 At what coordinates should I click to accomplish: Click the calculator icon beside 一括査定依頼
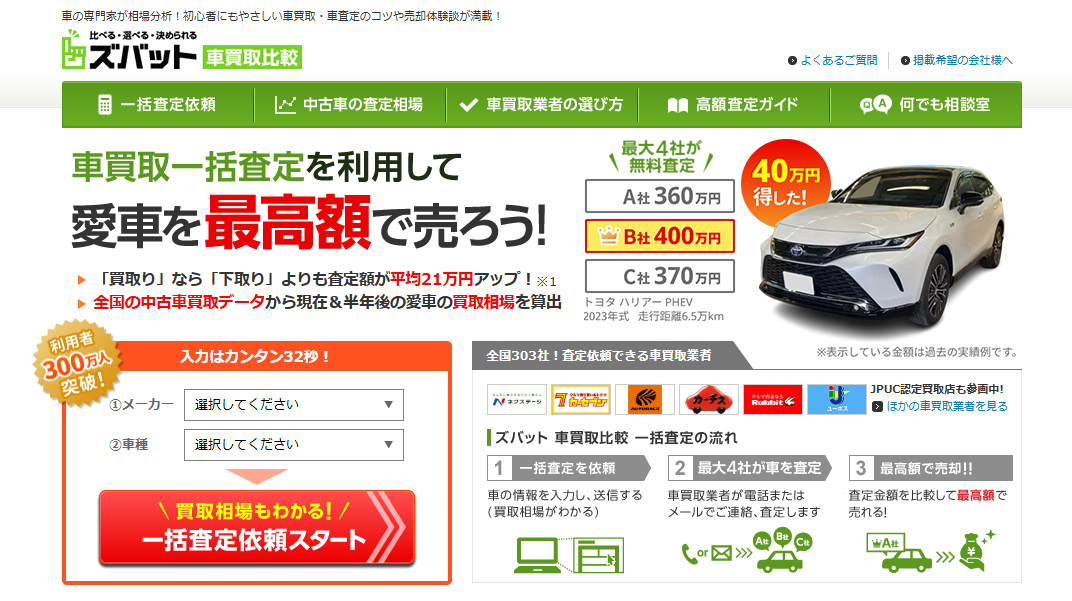pyautogui.click(x=105, y=105)
